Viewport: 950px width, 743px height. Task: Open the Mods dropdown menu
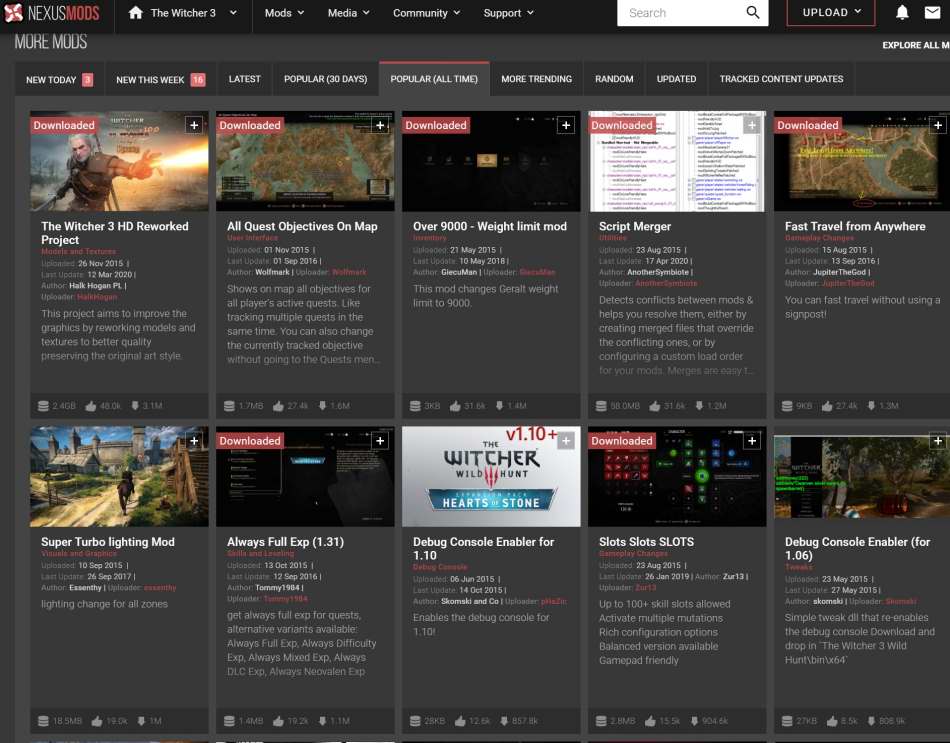tap(284, 13)
